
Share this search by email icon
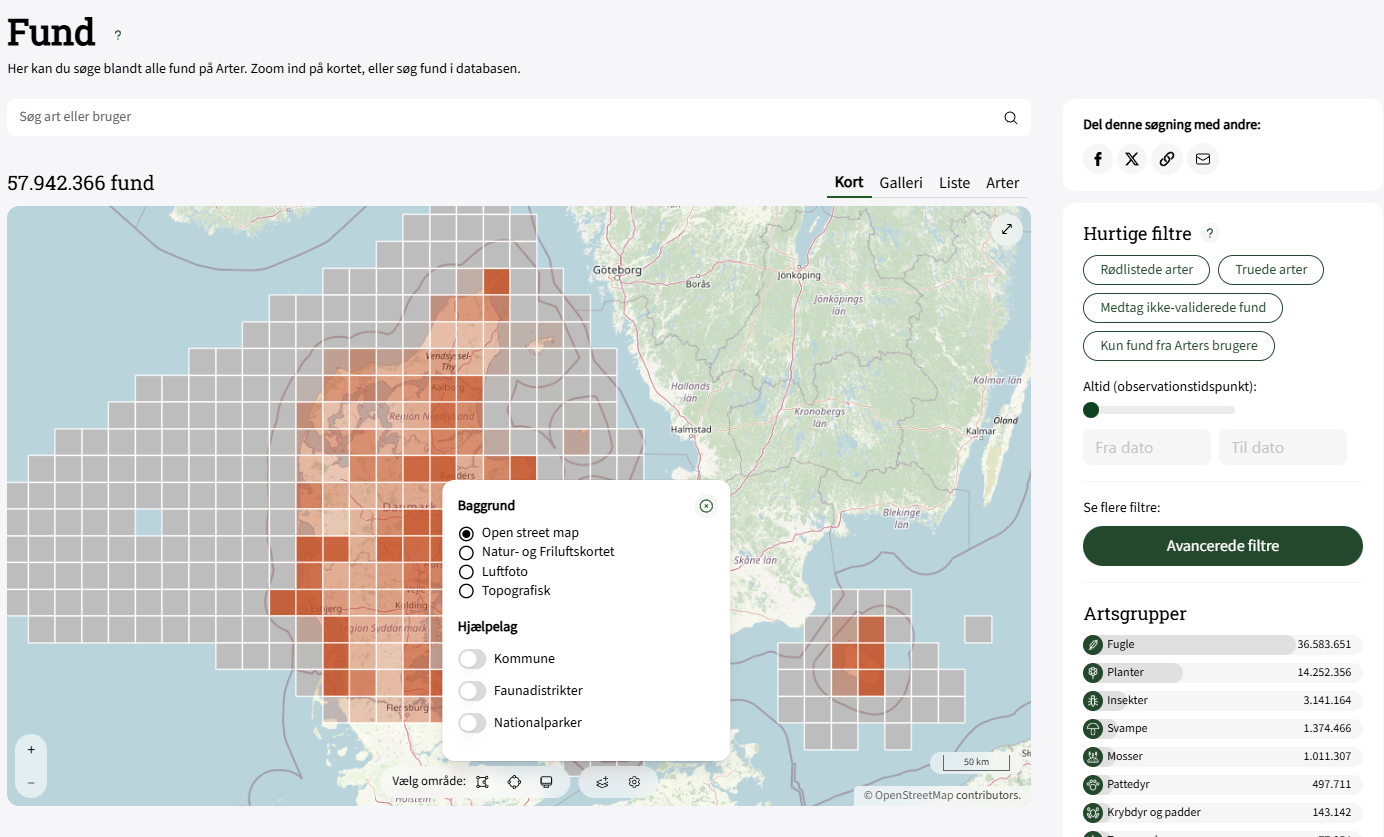click(1202, 159)
